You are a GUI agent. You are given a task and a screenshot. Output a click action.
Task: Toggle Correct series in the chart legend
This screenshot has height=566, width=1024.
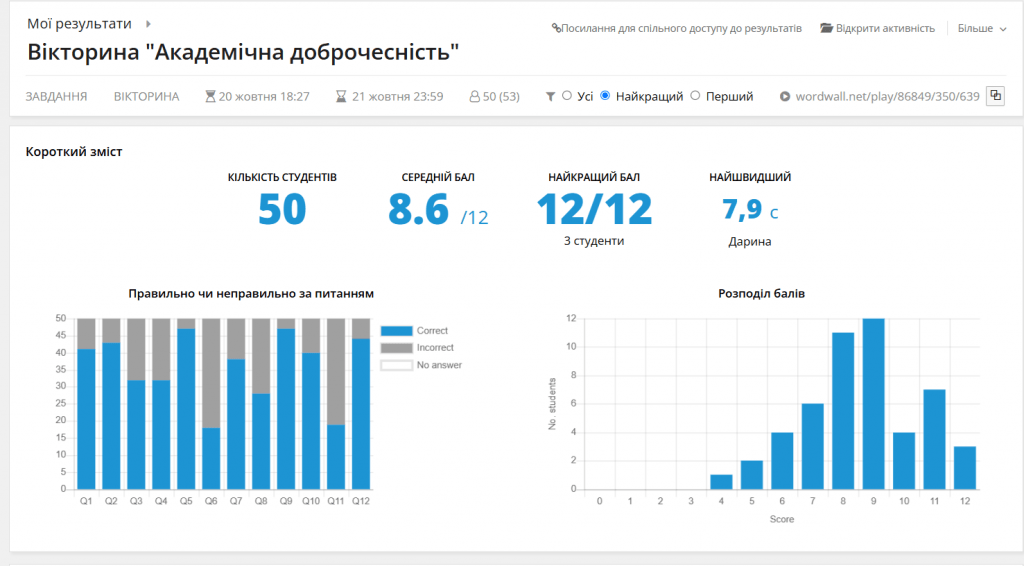(x=396, y=331)
